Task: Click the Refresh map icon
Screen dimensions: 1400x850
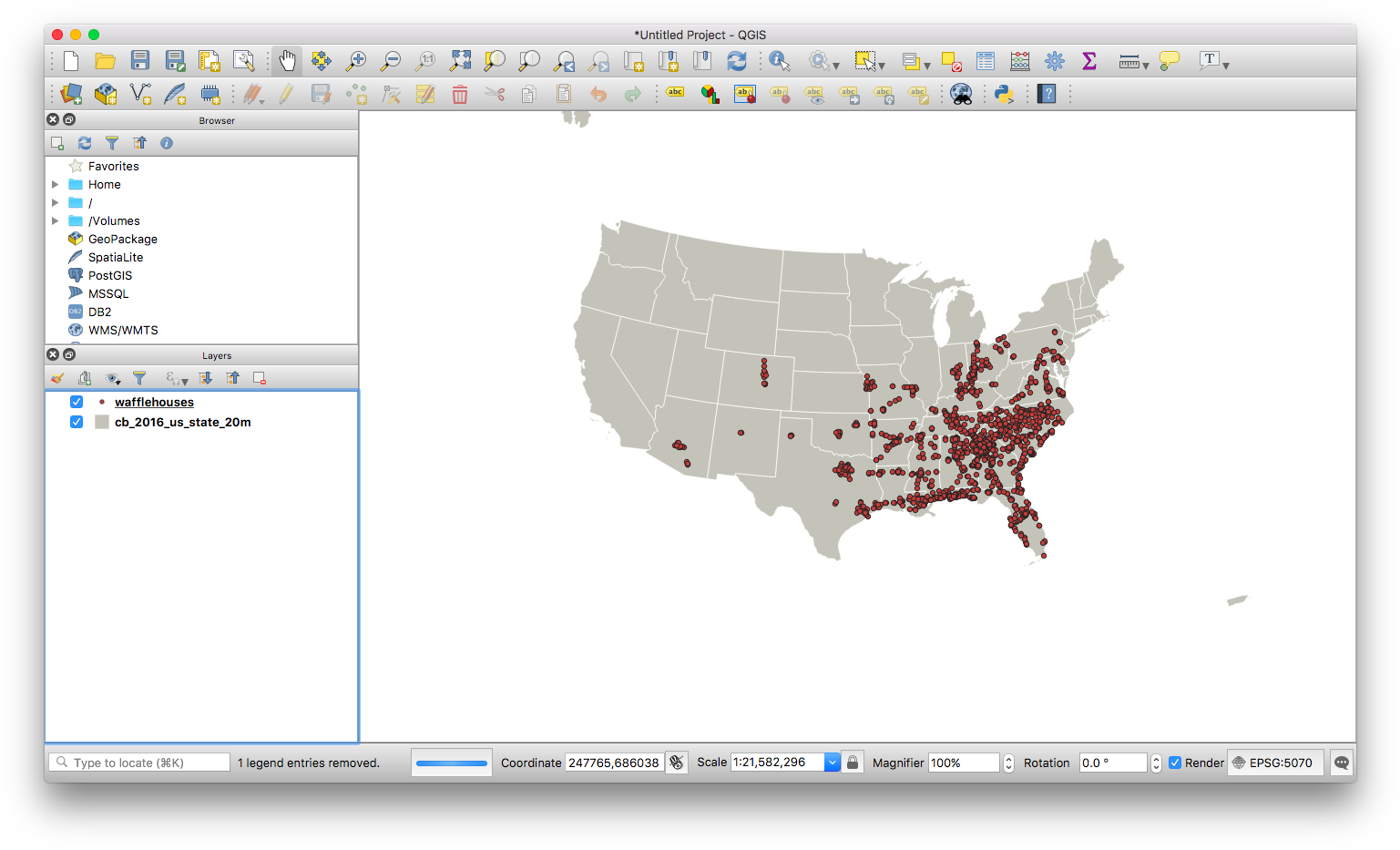Action: [737, 61]
